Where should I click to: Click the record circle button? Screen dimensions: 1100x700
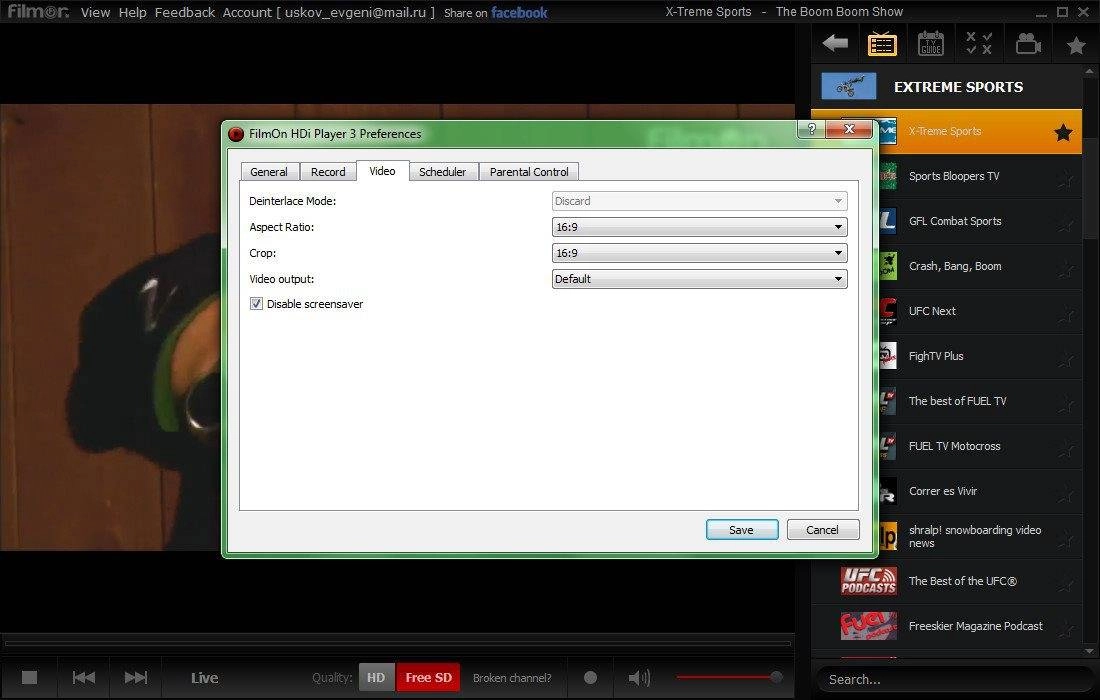click(591, 678)
